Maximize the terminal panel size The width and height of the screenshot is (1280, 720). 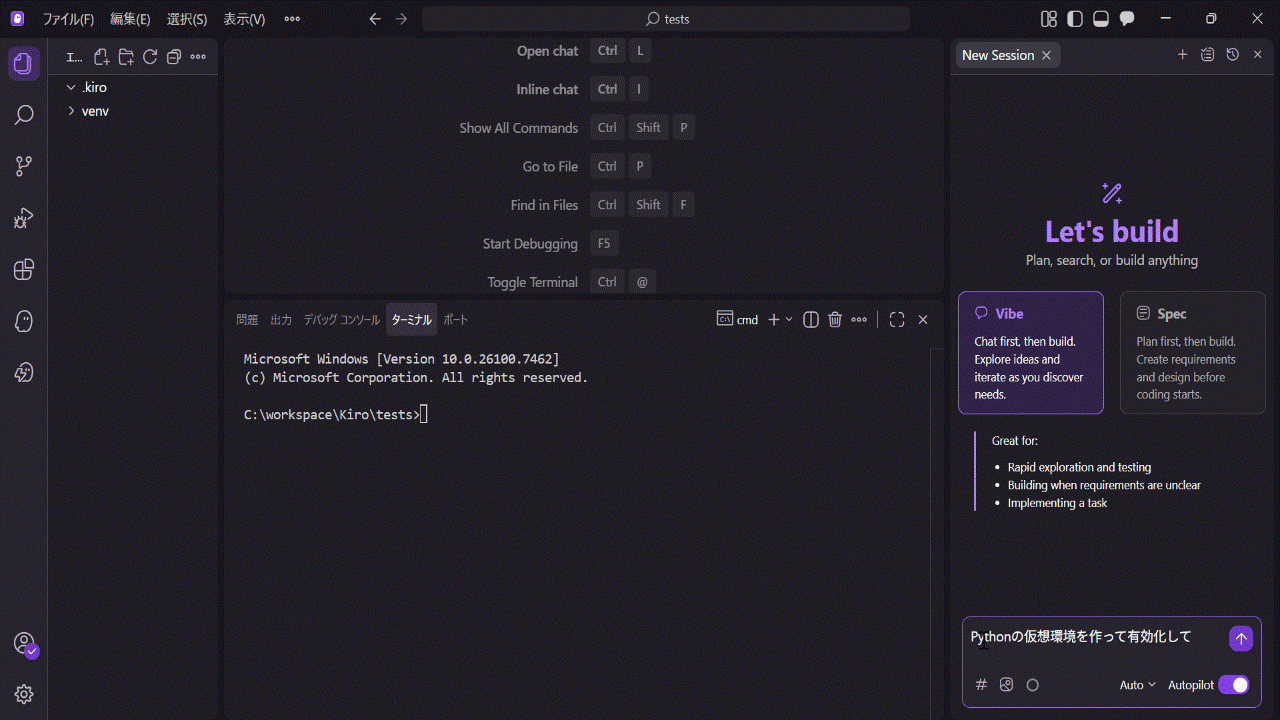click(x=897, y=320)
